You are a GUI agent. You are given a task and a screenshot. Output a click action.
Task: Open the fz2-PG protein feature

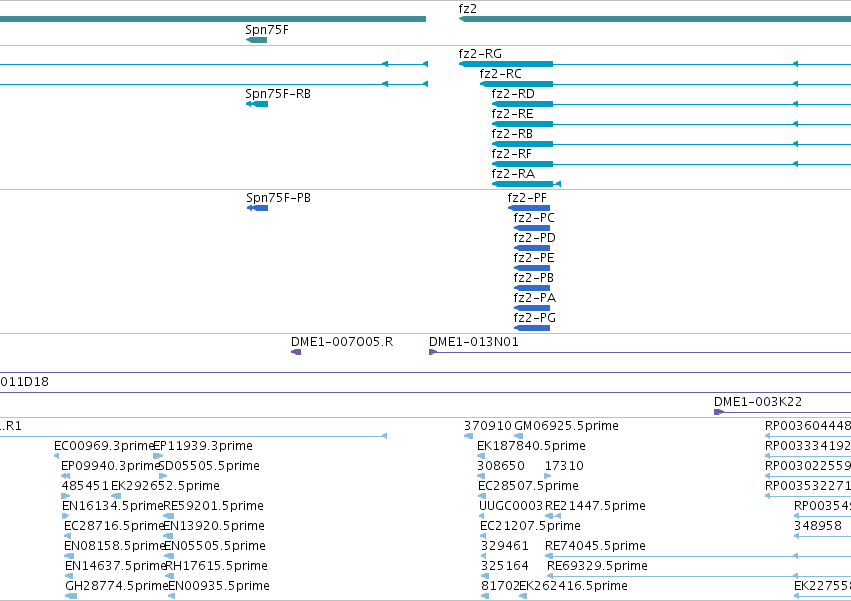[x=532, y=328]
